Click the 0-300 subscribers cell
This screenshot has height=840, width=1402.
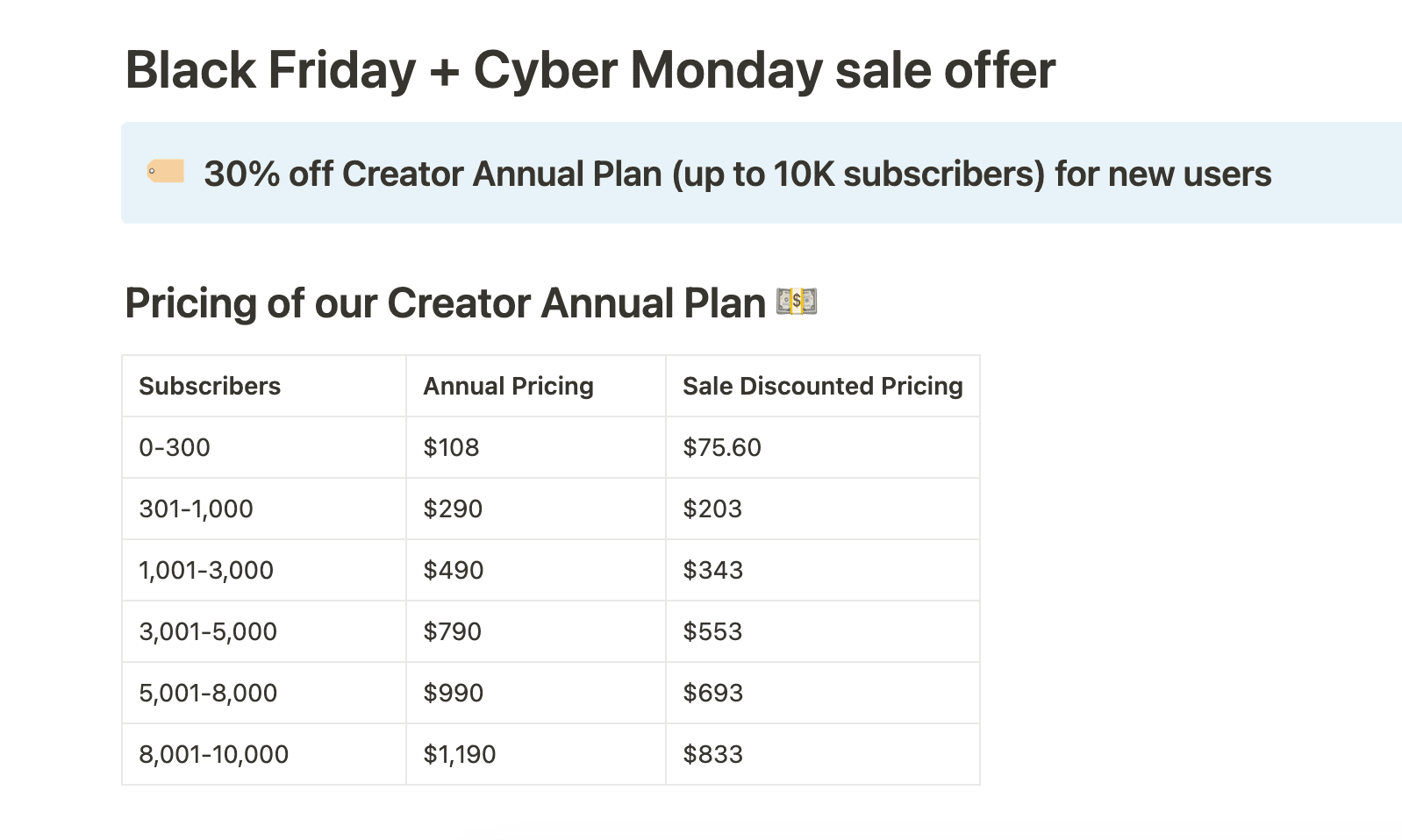(x=175, y=447)
